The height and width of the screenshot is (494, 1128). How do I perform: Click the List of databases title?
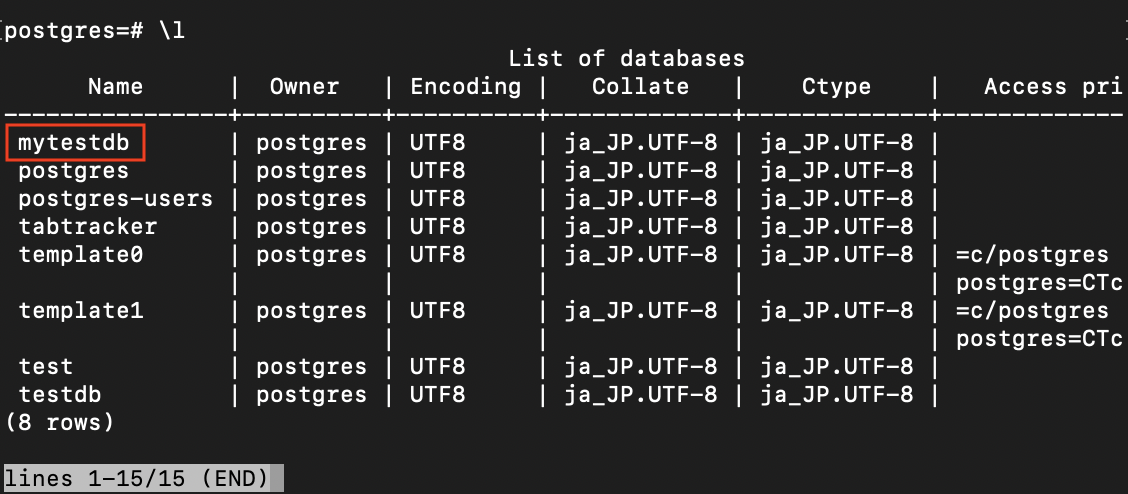627,58
